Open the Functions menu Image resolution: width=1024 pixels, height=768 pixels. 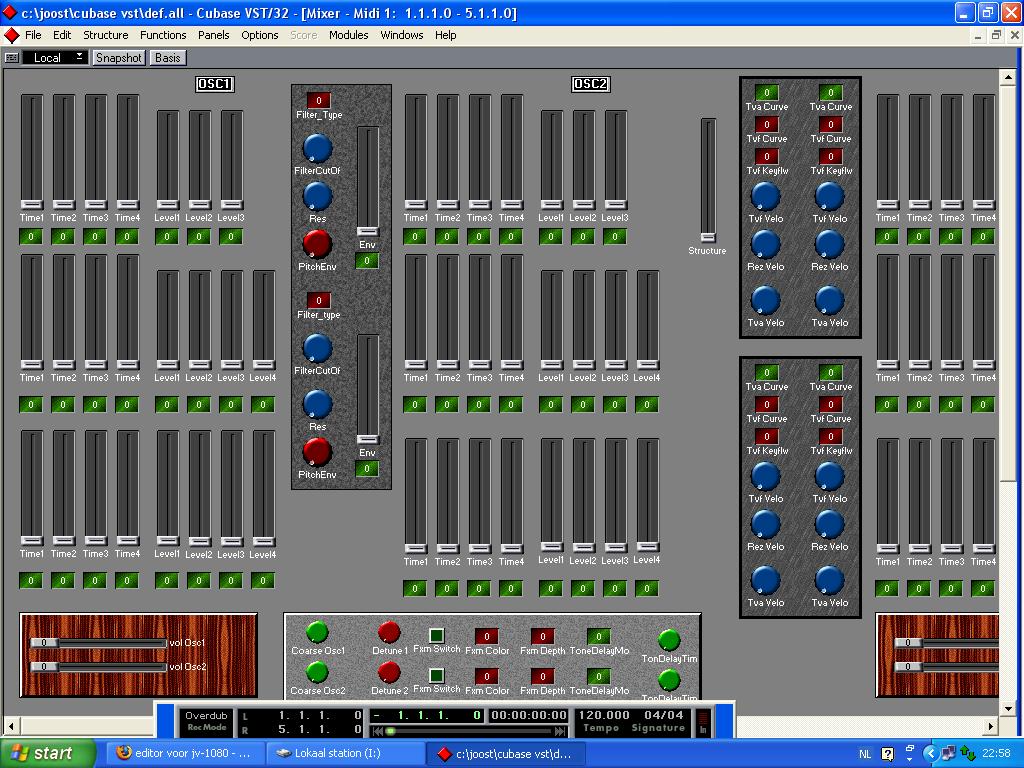click(163, 35)
